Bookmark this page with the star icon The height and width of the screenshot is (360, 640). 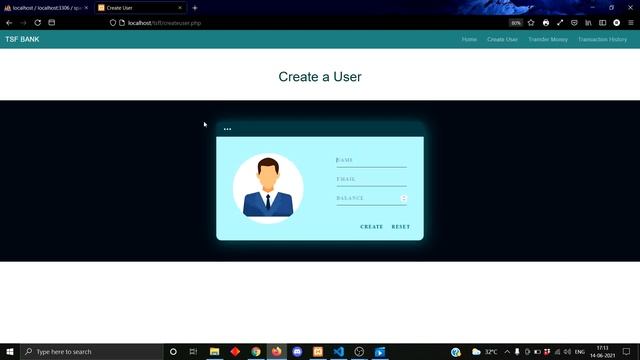click(x=531, y=23)
